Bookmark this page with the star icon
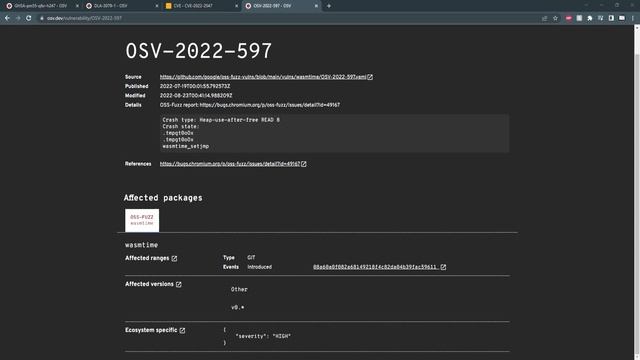Image resolution: width=640 pixels, height=360 pixels. tap(555, 18)
